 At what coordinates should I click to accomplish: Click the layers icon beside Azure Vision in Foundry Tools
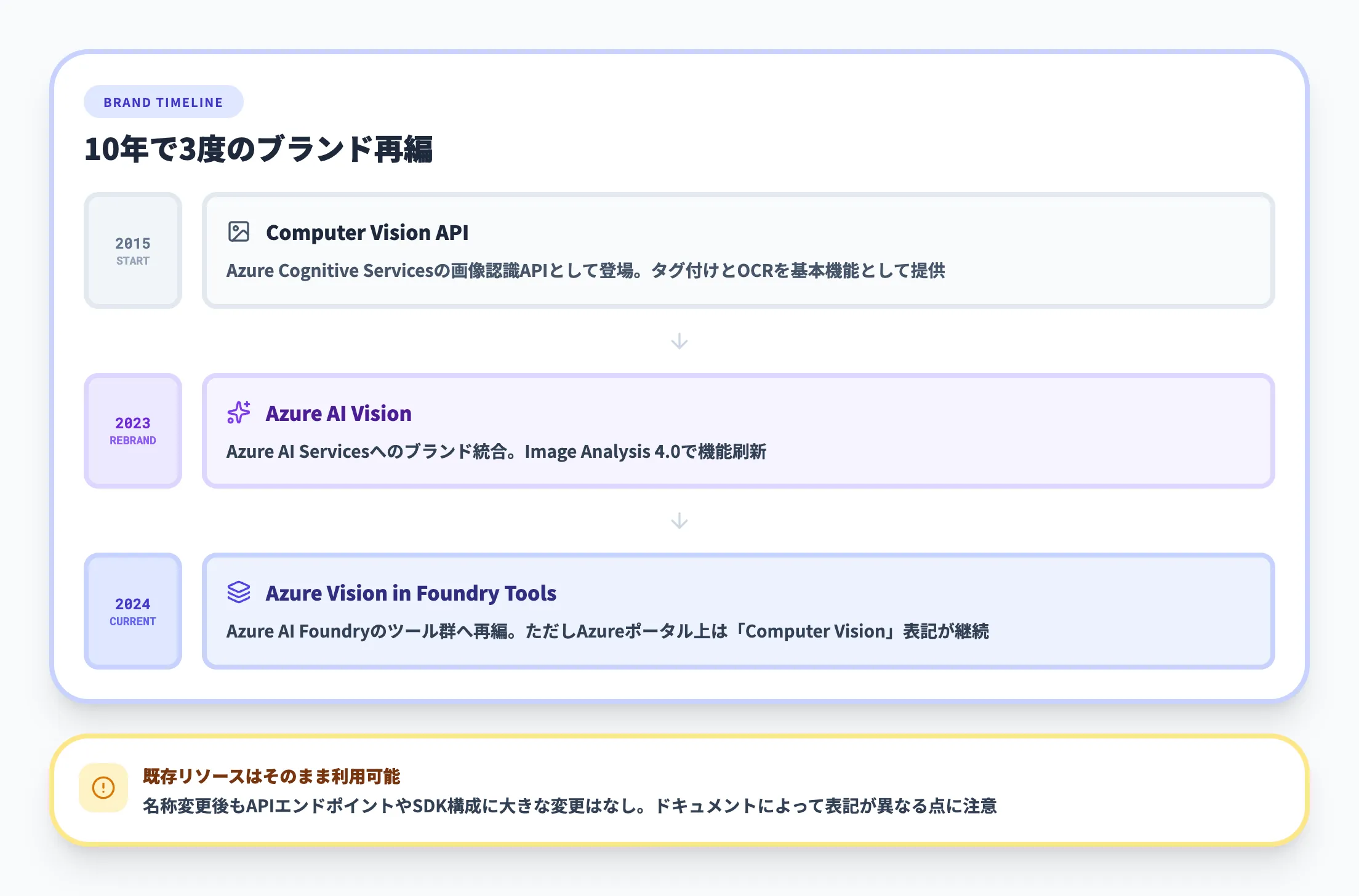[x=238, y=593]
